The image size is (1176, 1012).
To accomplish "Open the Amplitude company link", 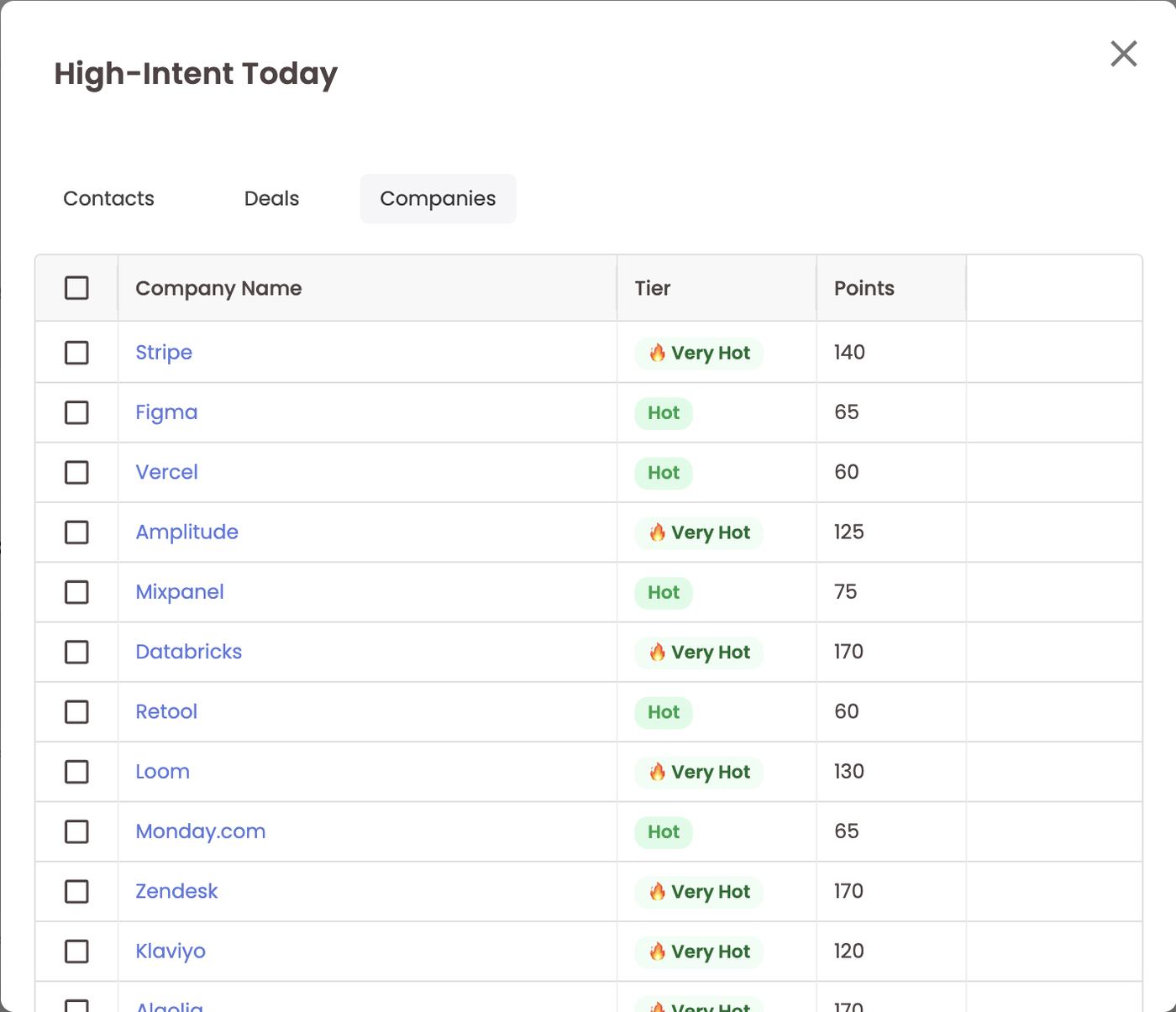I will coord(186,532).
